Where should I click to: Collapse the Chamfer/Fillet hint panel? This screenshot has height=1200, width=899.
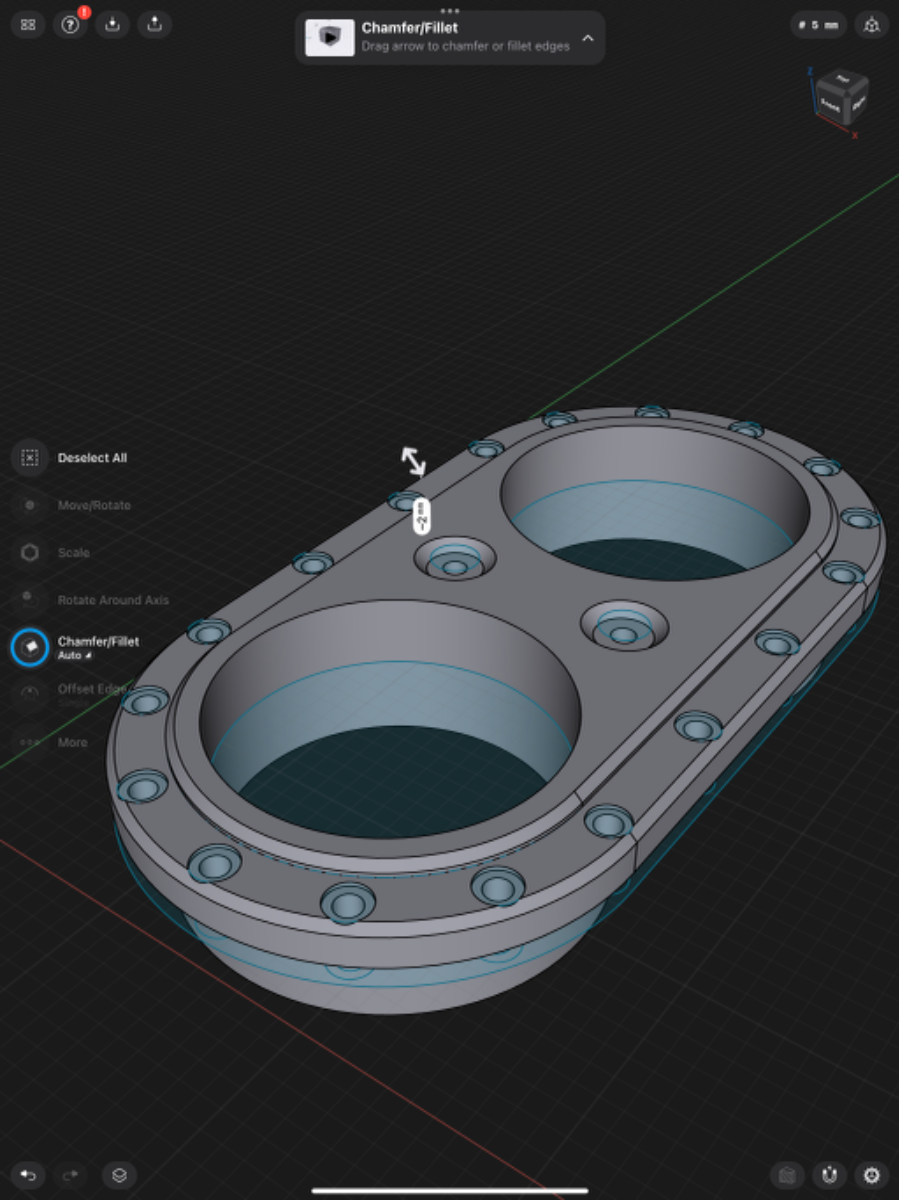588,38
